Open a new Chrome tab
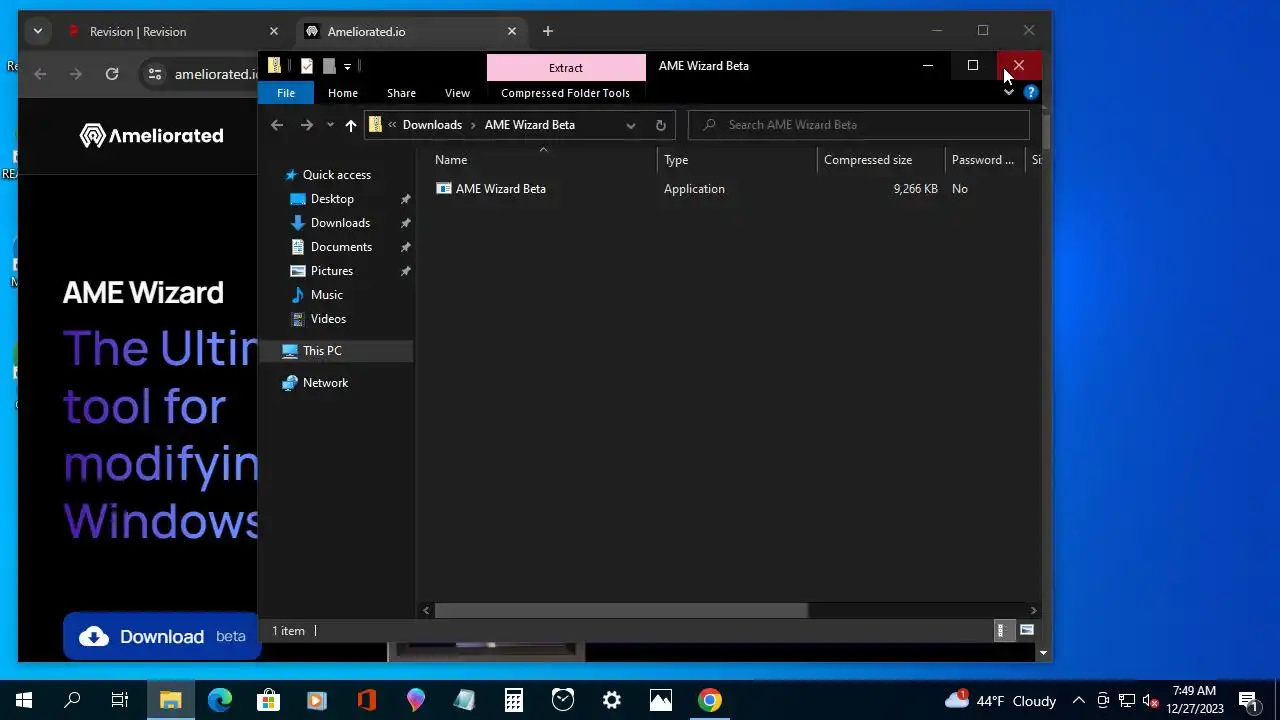Image resolution: width=1280 pixels, height=720 pixels. tap(547, 32)
